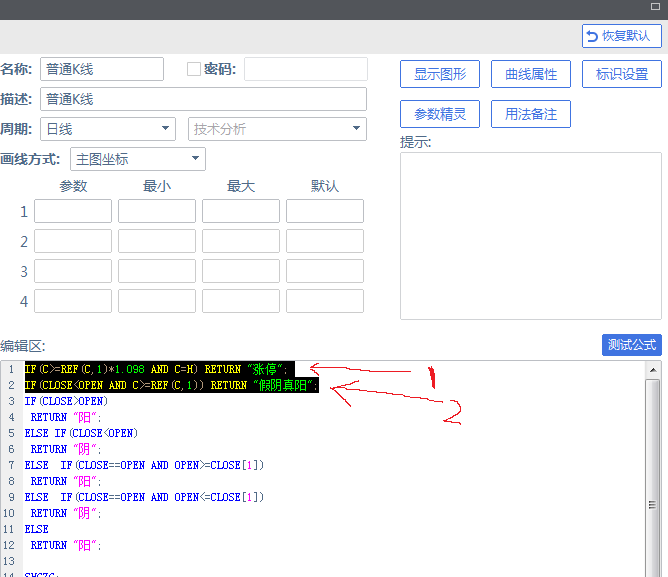Image resolution: width=668 pixels, height=577 pixels.
Task: Click row 2 默认 field
Action: pos(325,241)
